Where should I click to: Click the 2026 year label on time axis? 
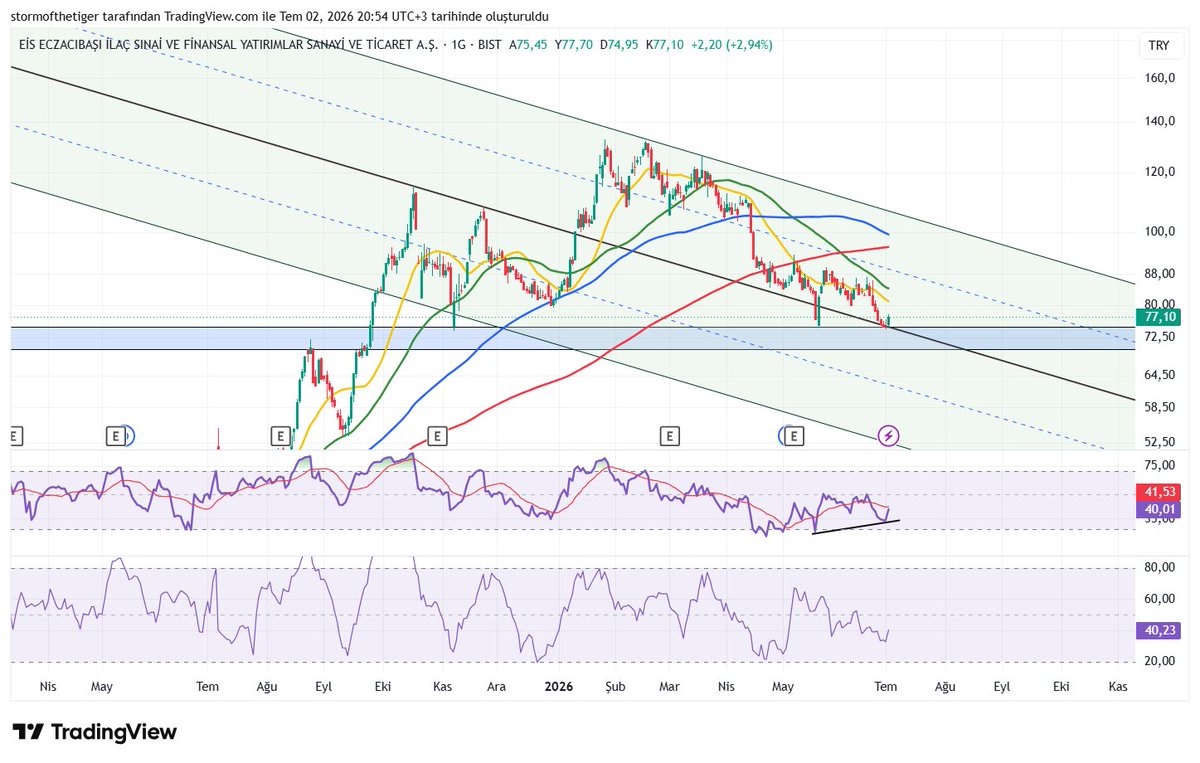[x=558, y=687]
